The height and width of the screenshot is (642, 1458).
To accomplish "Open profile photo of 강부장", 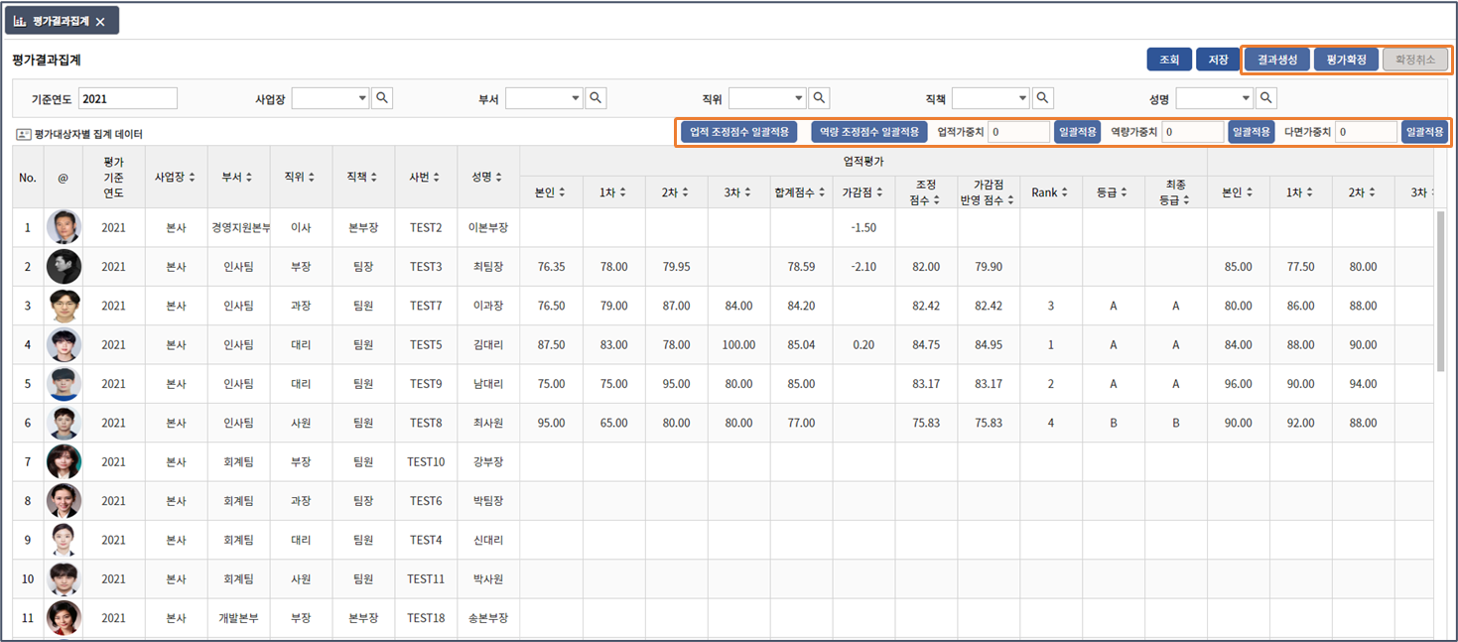I will click(x=64, y=461).
